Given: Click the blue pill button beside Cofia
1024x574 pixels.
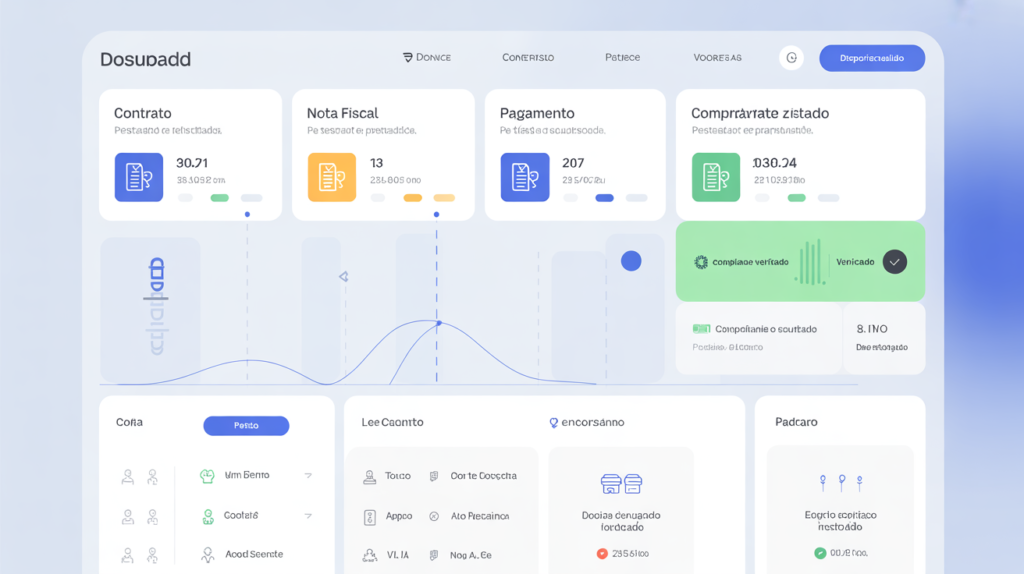Looking at the screenshot, I should click(x=246, y=426).
